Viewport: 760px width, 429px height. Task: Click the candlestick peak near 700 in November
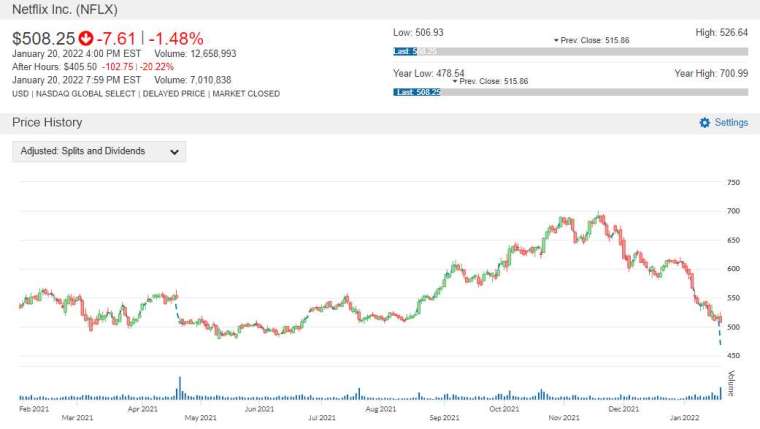coord(600,216)
